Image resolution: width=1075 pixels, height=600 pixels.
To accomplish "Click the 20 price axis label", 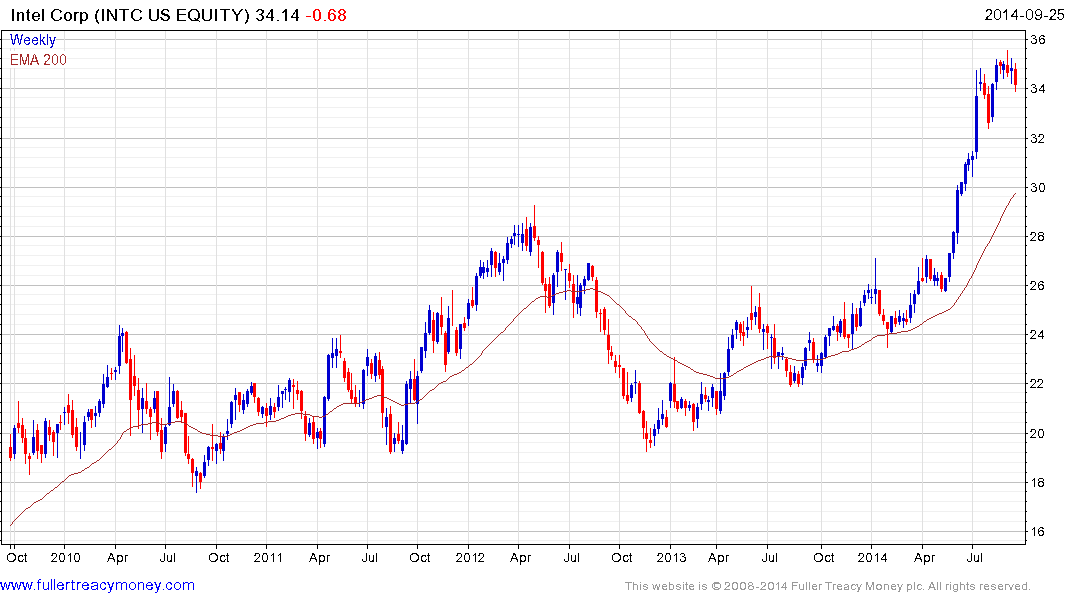I will pos(1038,433).
